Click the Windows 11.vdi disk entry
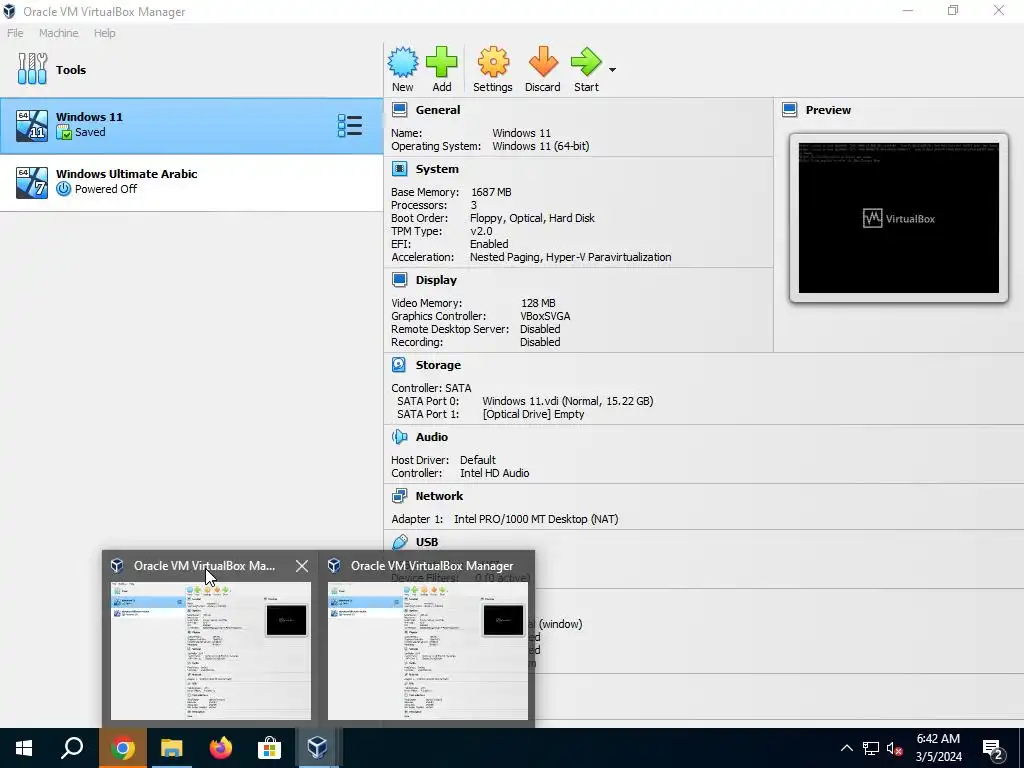This screenshot has width=1024, height=768. tap(568, 401)
